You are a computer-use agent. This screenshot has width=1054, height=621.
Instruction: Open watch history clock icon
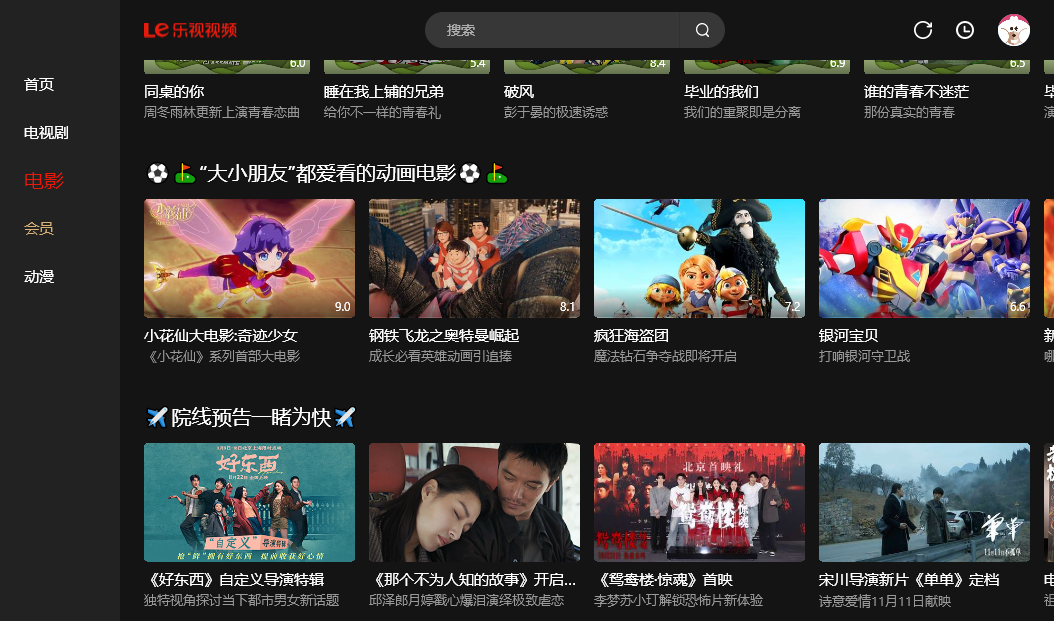tap(965, 30)
